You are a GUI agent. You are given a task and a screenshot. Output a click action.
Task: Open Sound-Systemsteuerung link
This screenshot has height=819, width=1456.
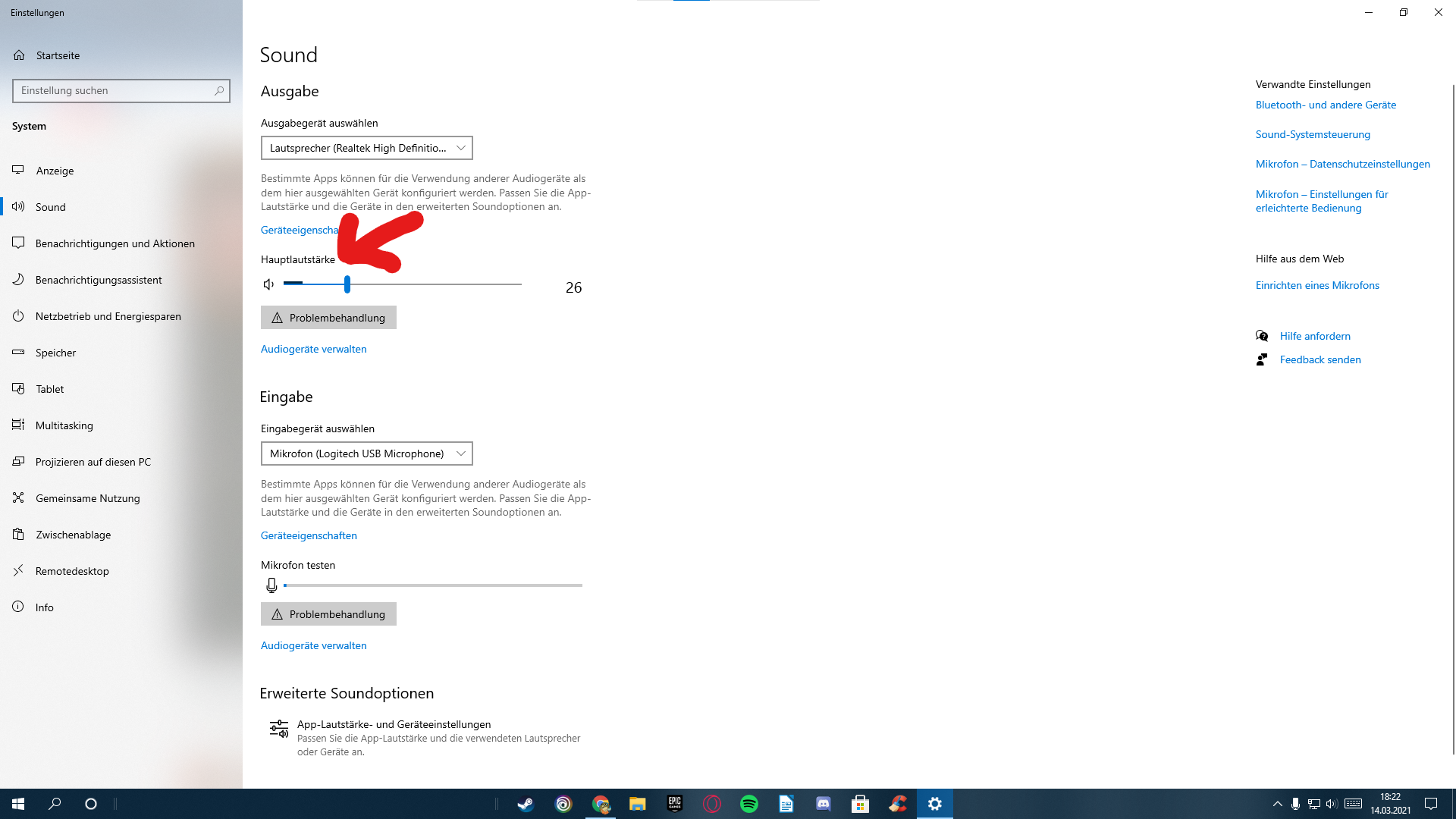pos(1312,134)
